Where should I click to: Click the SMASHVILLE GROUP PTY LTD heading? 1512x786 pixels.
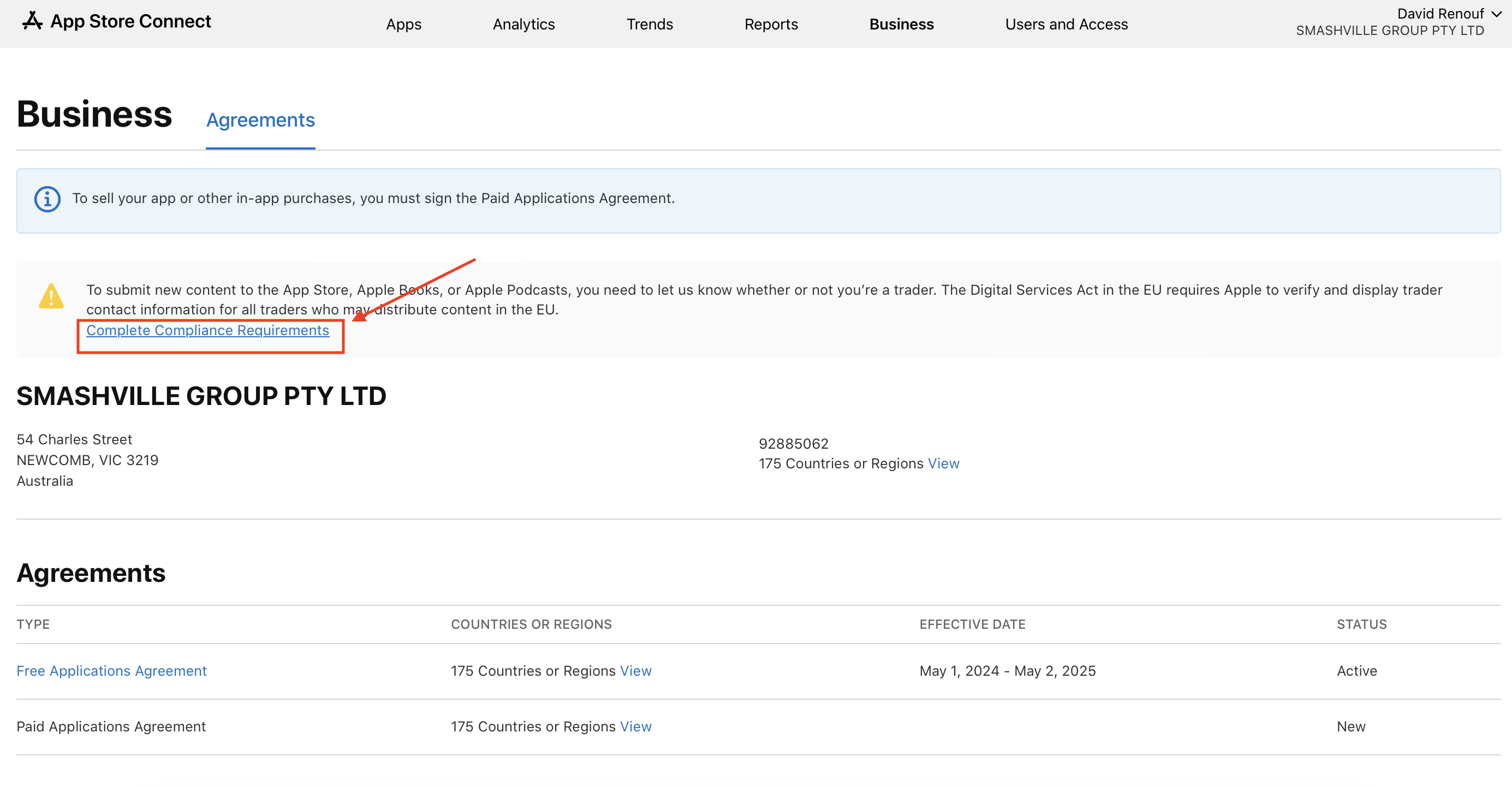pos(201,396)
